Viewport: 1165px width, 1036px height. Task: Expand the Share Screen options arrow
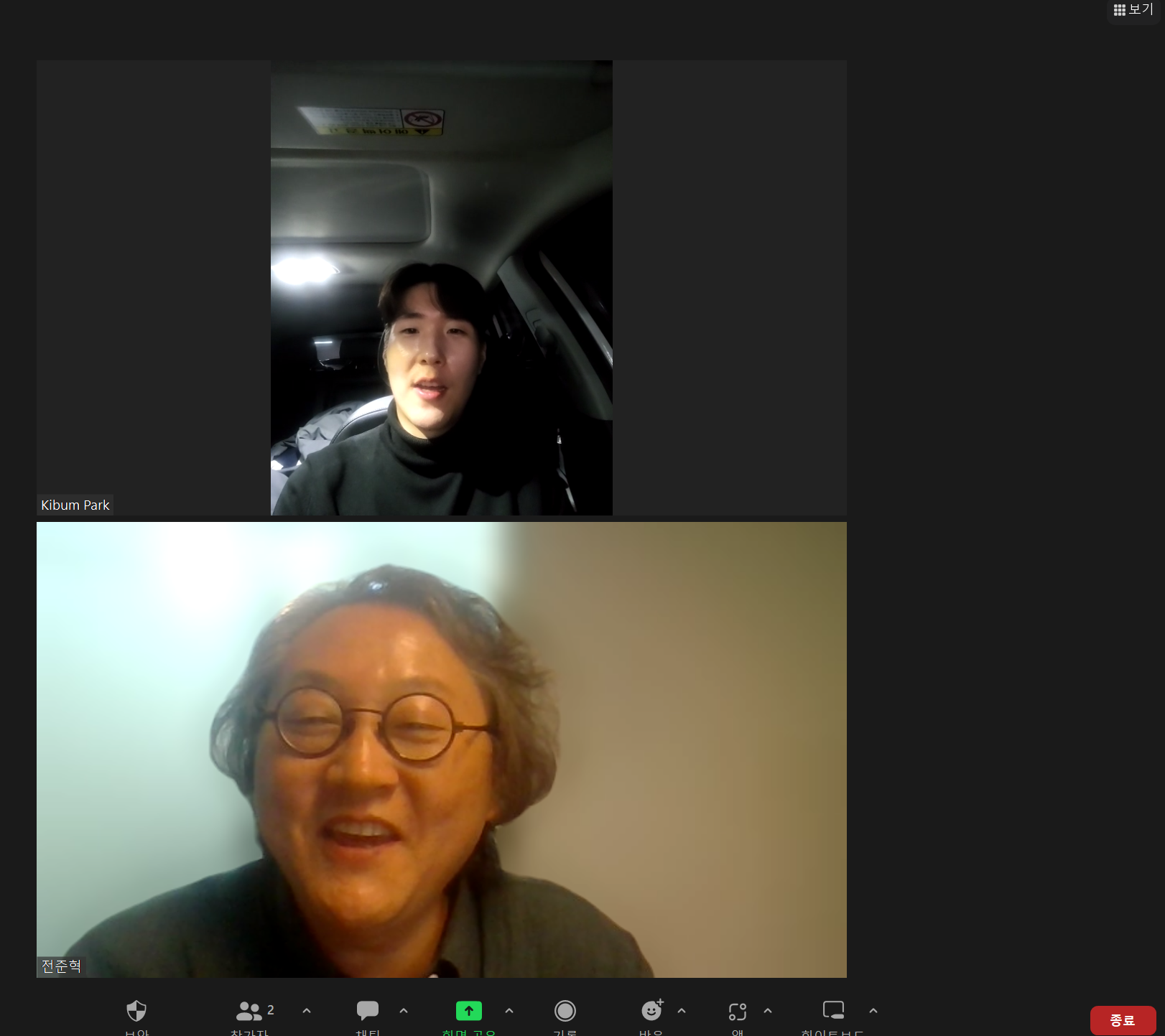pos(509,1010)
